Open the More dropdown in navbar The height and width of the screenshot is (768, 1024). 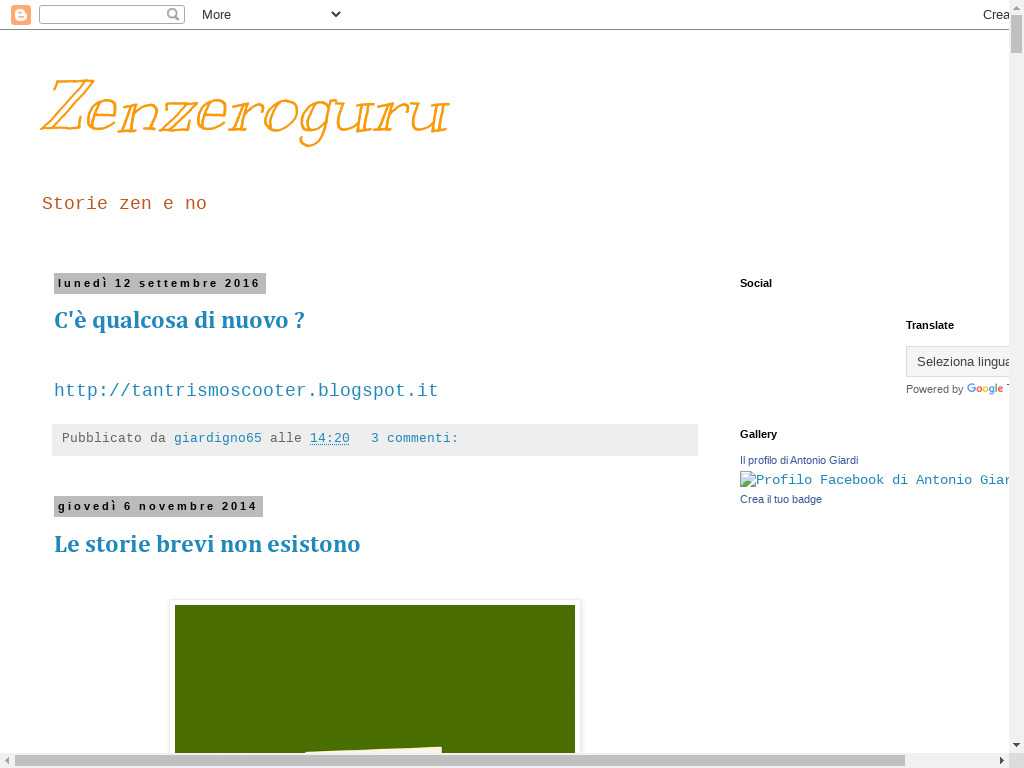270,15
